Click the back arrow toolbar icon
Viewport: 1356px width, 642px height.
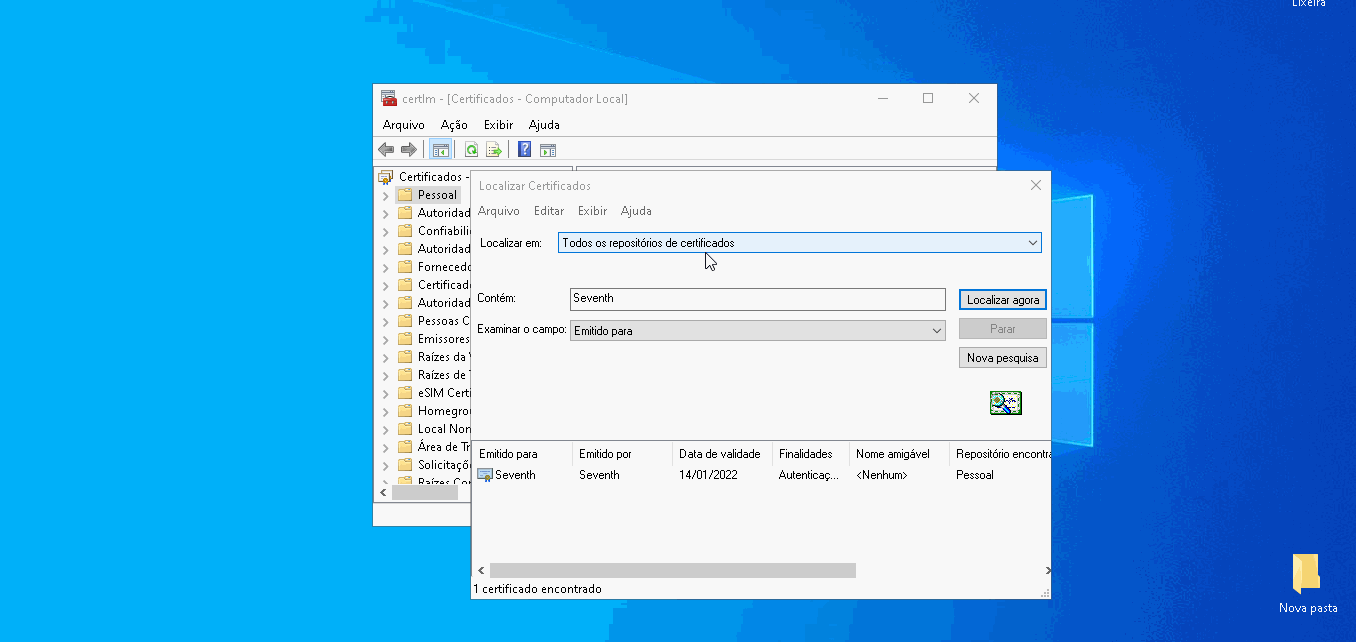[x=386, y=150]
